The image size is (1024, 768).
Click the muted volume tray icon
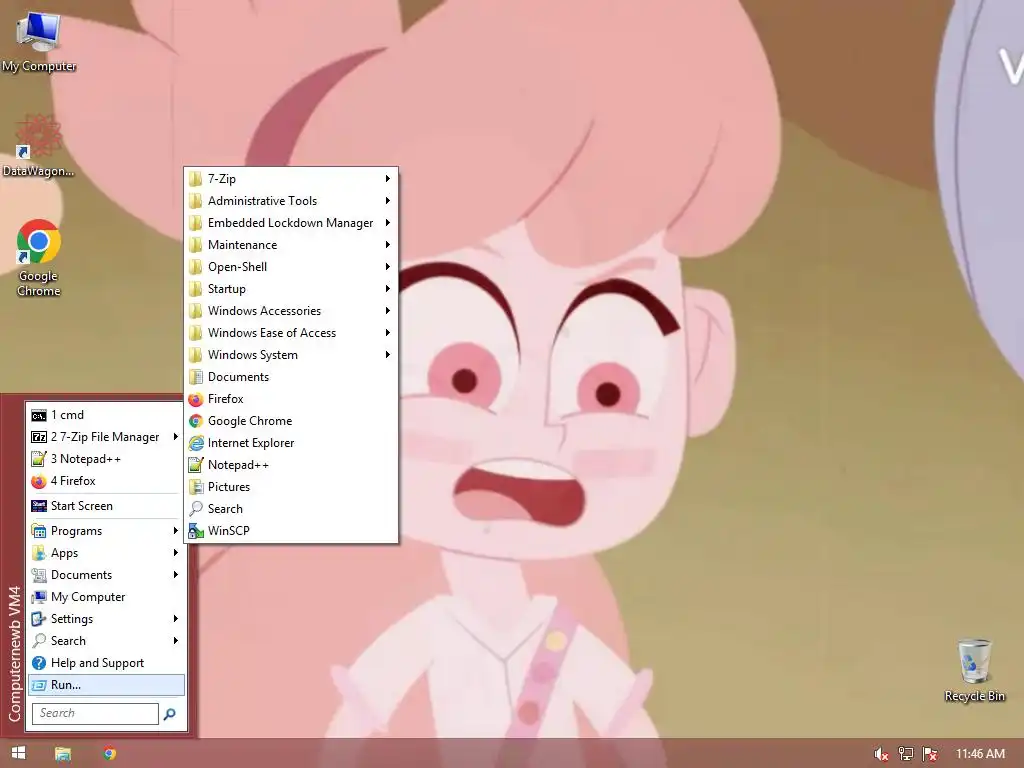pos(881,754)
